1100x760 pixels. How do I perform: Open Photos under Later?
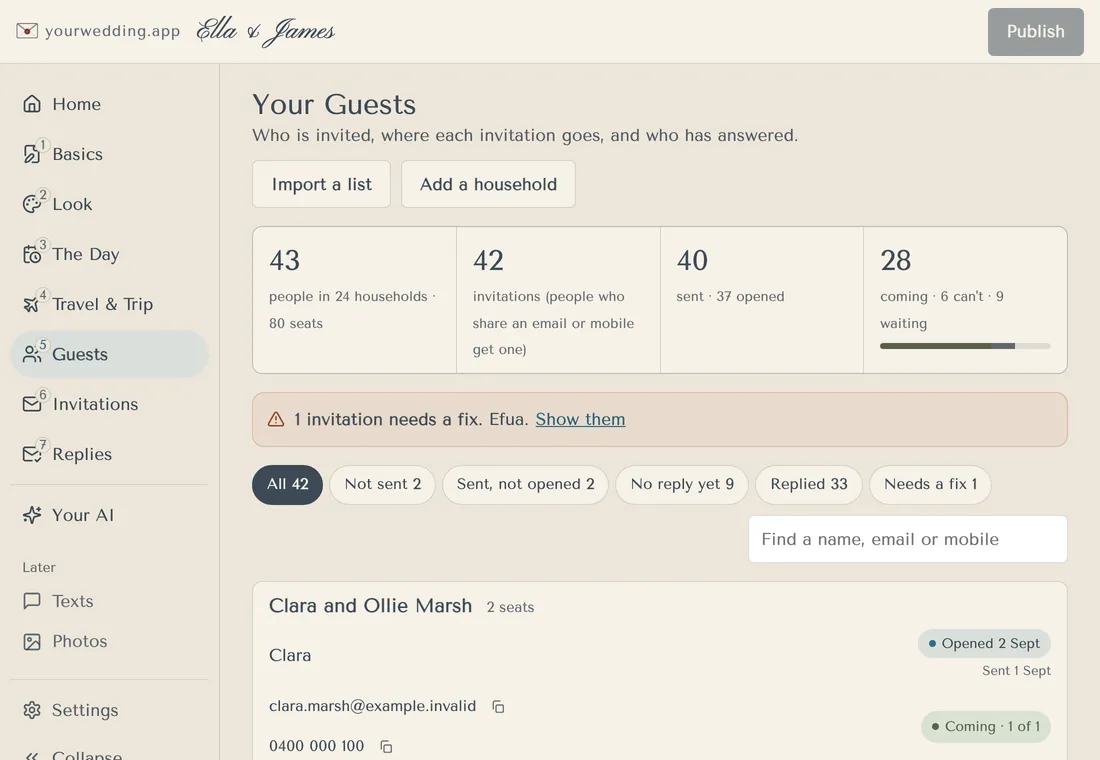(x=109, y=641)
